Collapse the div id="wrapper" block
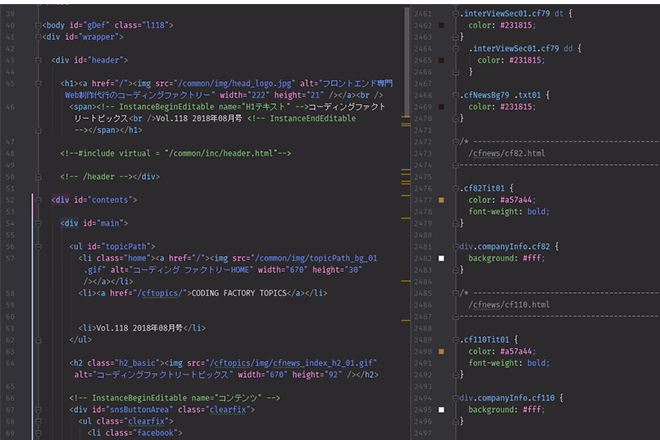 (38, 36)
